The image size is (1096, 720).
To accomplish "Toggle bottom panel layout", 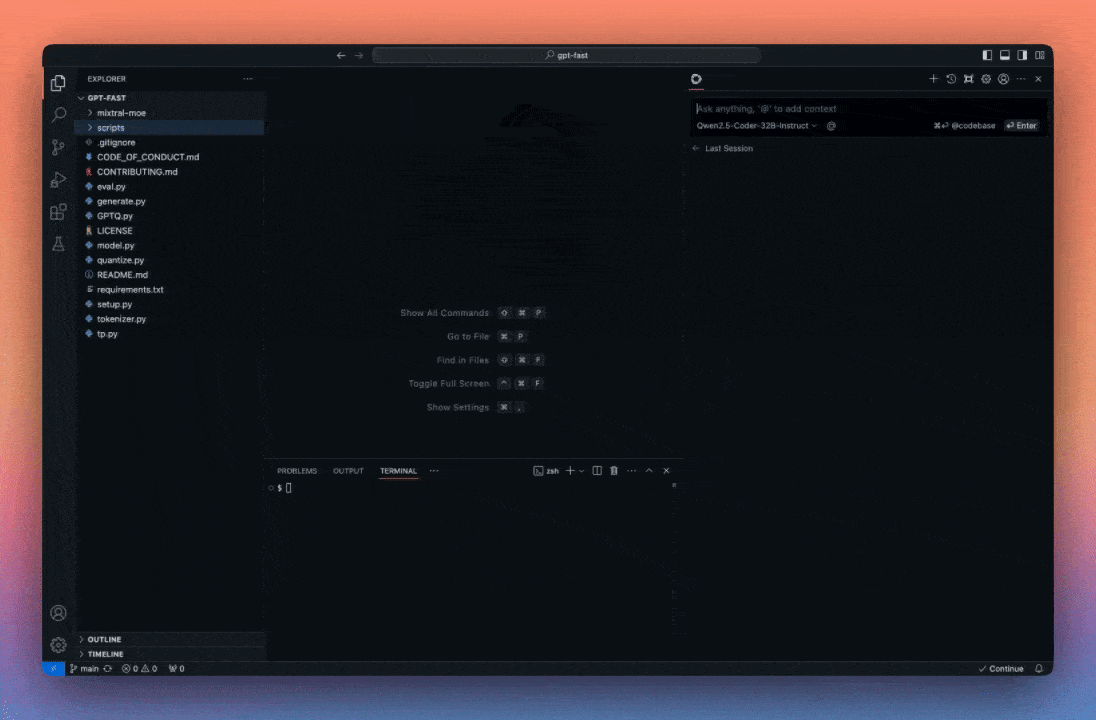I will pos(1004,55).
